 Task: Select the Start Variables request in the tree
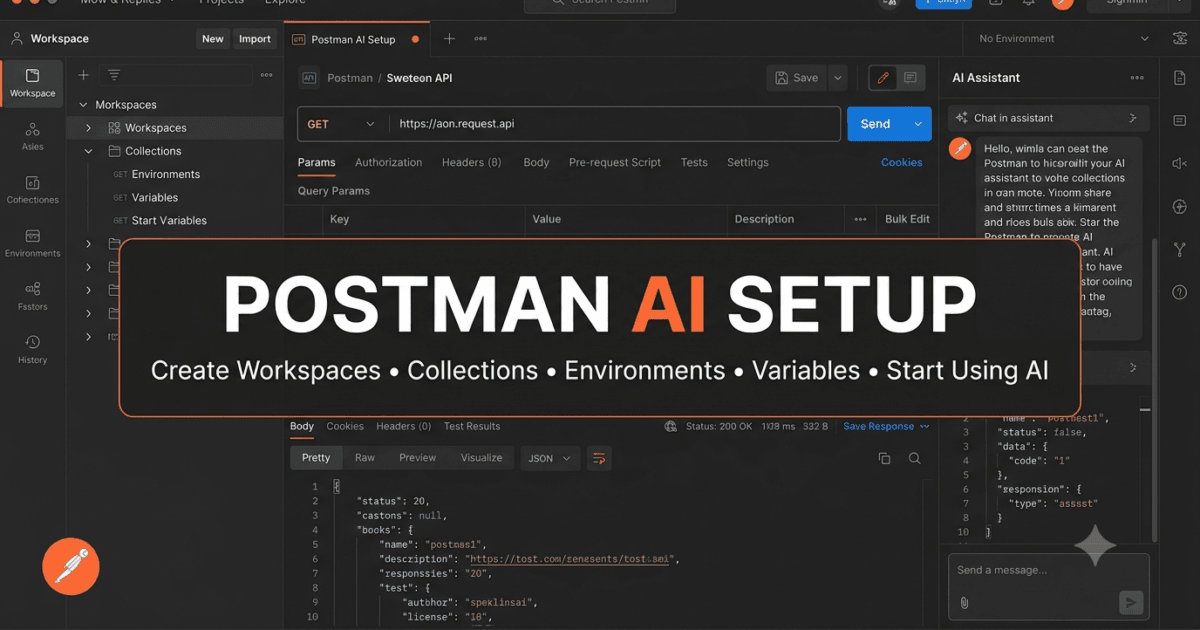(x=169, y=221)
